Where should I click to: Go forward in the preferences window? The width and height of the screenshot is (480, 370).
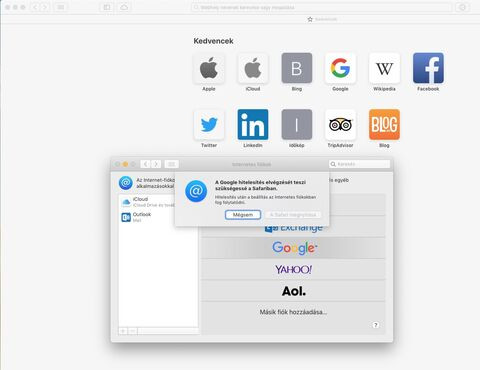(x=156, y=164)
